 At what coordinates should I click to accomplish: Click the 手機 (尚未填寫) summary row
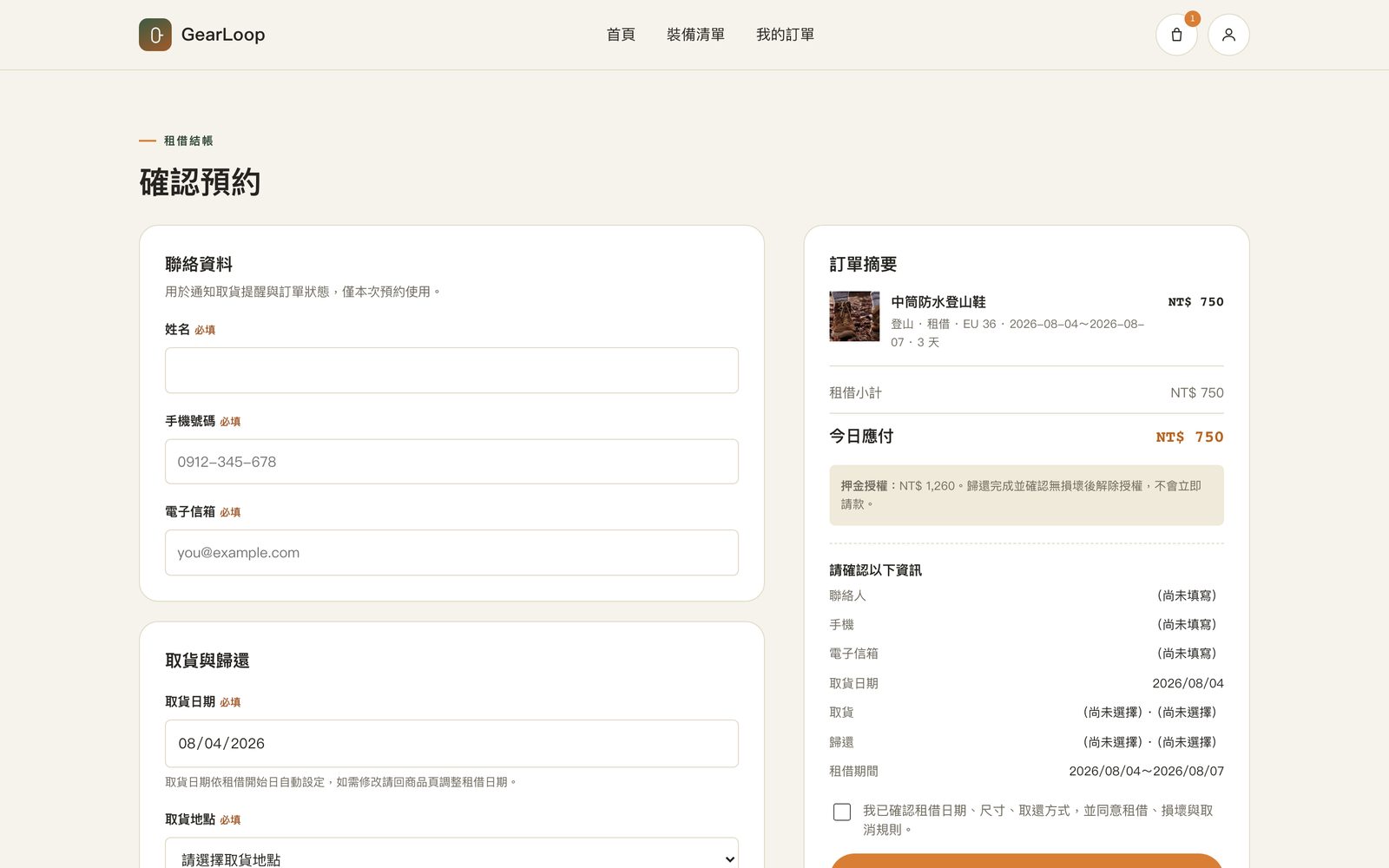tap(1026, 625)
